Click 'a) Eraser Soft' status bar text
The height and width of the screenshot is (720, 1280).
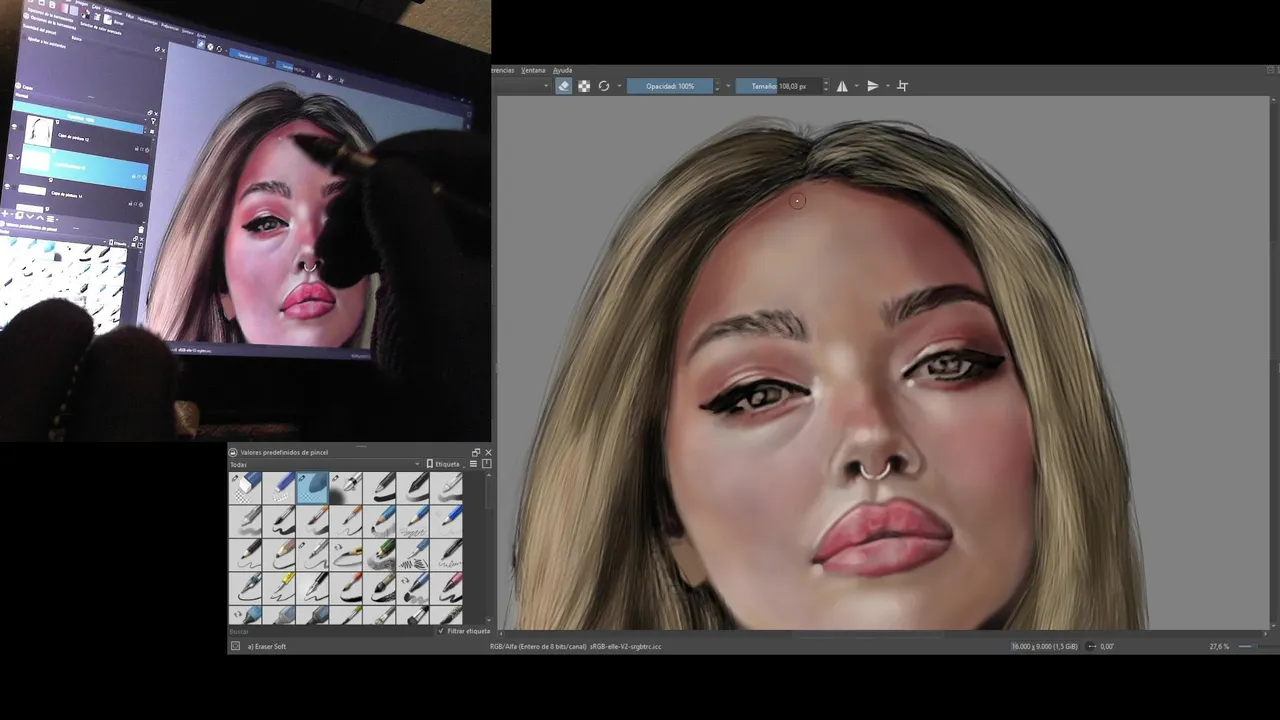tap(267, 647)
